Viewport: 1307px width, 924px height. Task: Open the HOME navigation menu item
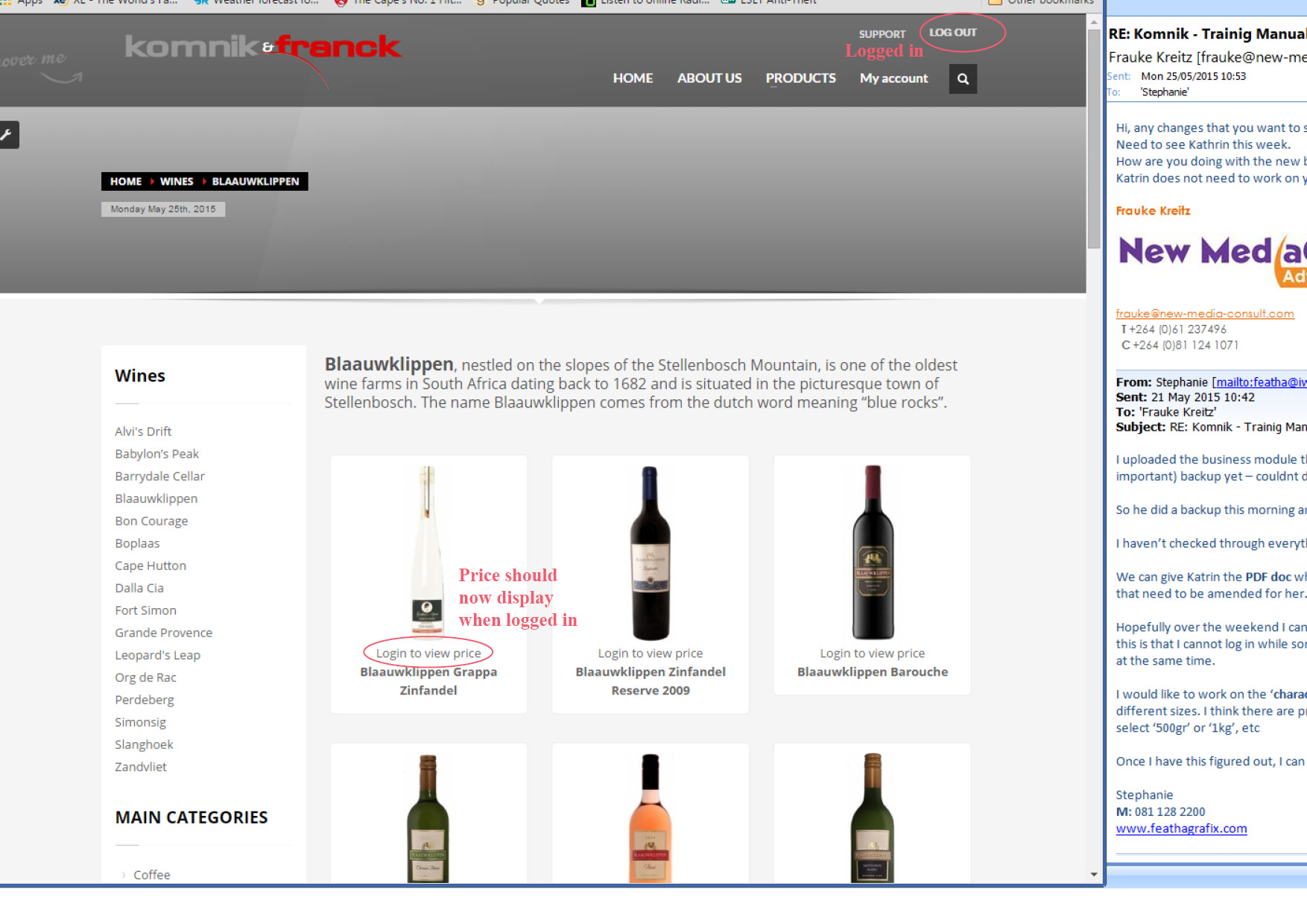click(x=633, y=78)
